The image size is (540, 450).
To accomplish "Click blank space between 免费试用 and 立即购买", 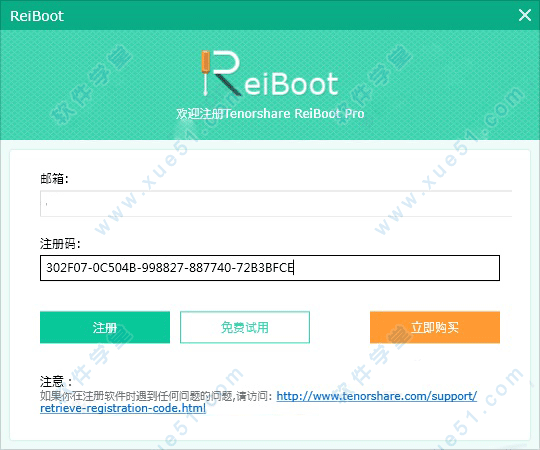I will coord(340,327).
